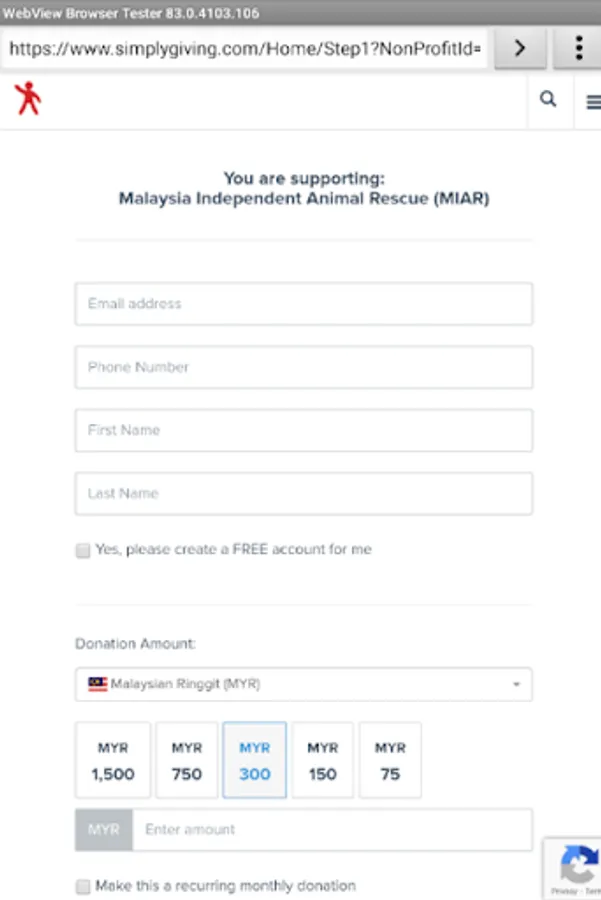The width and height of the screenshot is (601, 900).
Task: Choose the highlighted MYR 300 amount
Action: [x=254, y=760]
